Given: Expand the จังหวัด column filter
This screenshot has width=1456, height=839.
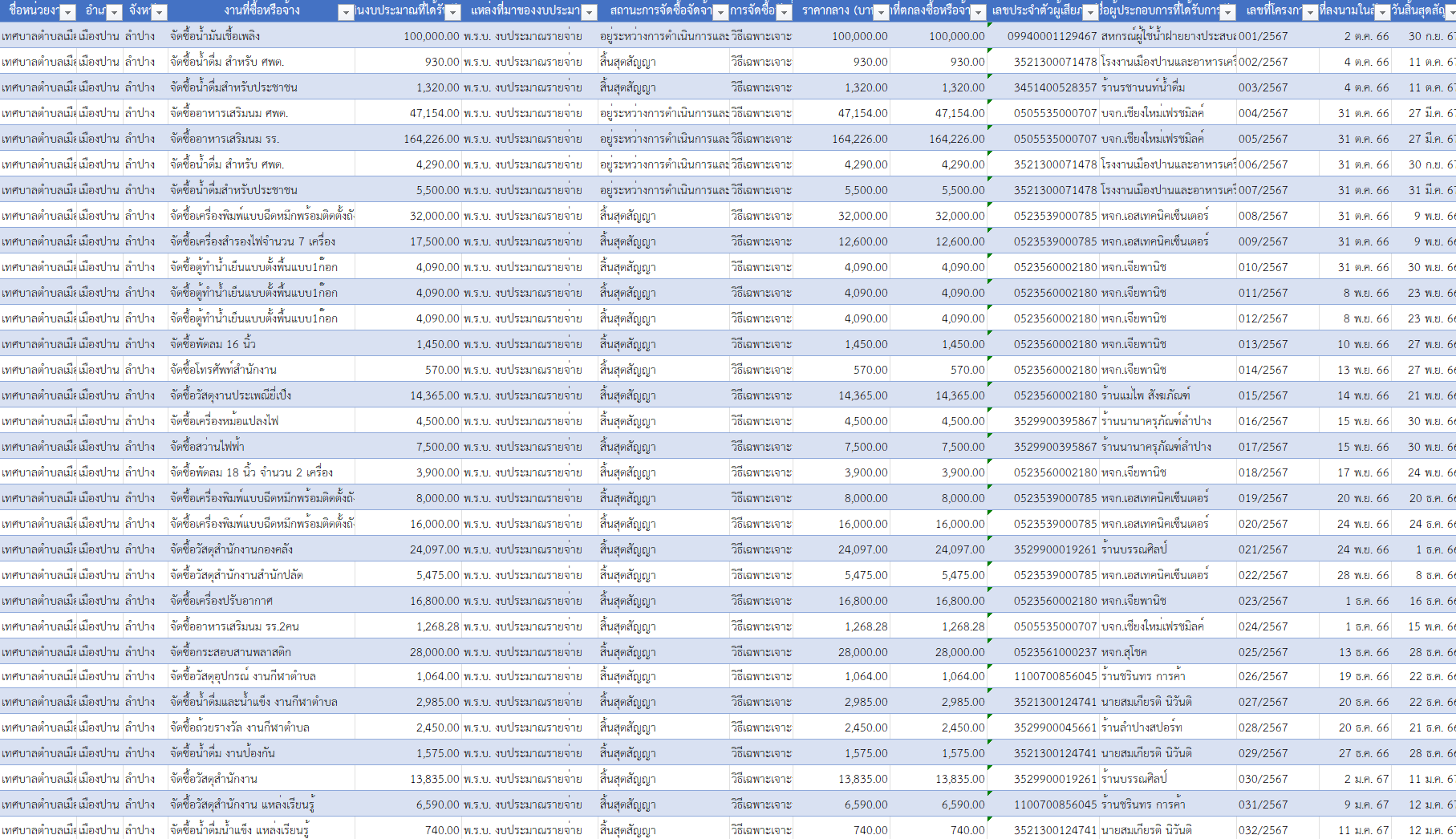Looking at the screenshot, I should pyautogui.click(x=160, y=12).
